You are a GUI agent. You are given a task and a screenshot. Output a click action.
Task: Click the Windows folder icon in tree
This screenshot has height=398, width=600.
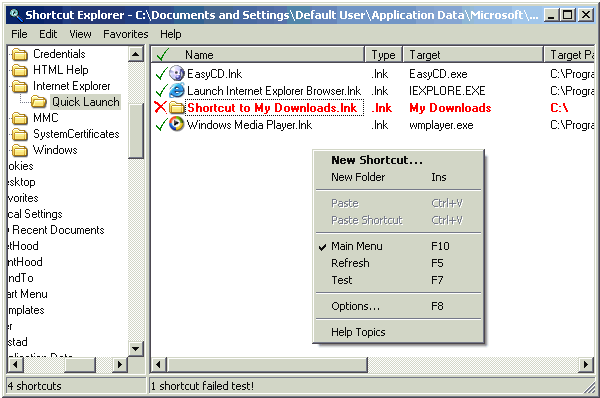(x=20, y=150)
